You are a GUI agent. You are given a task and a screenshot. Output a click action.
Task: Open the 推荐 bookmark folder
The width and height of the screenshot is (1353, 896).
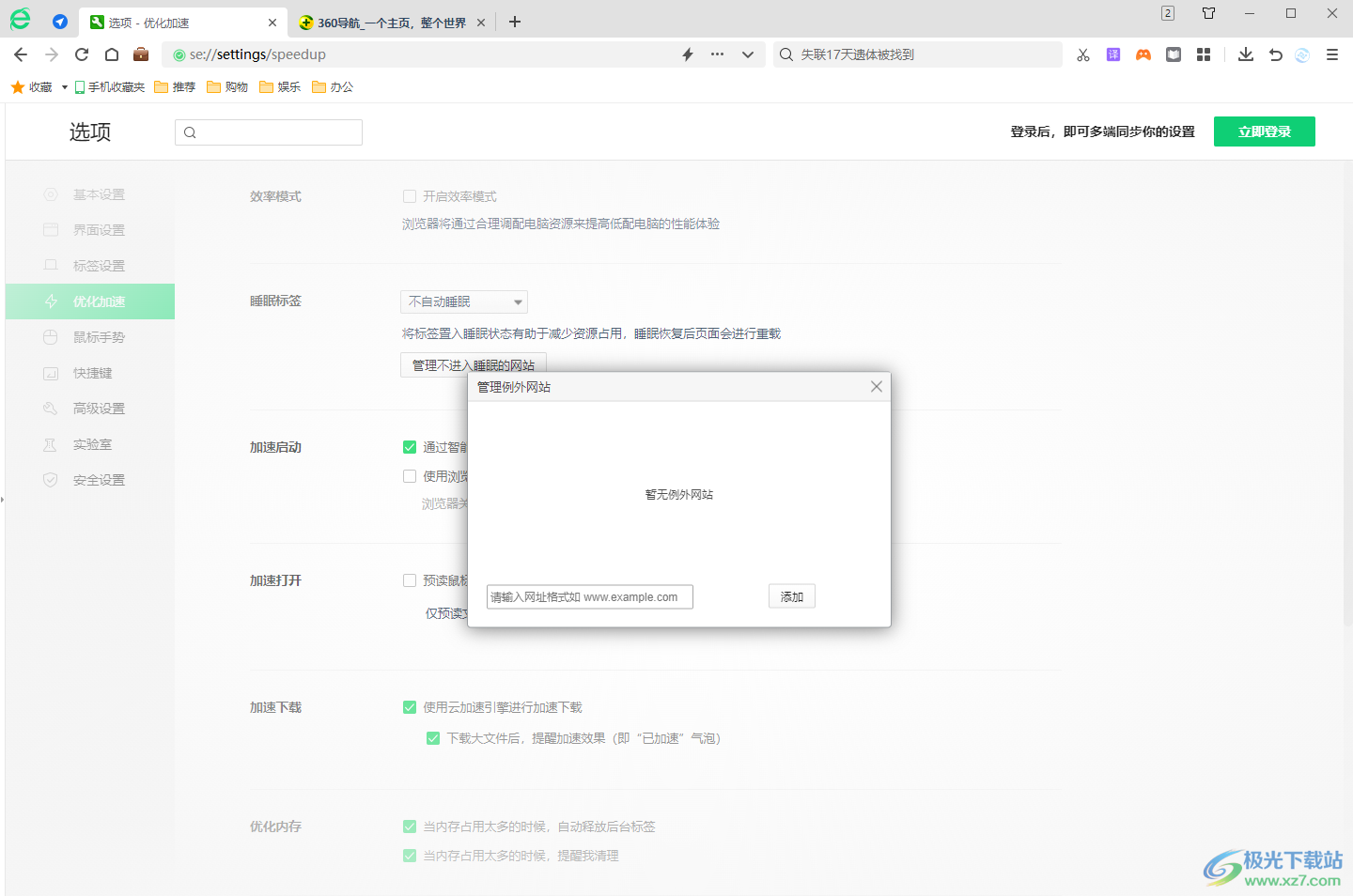tap(176, 87)
